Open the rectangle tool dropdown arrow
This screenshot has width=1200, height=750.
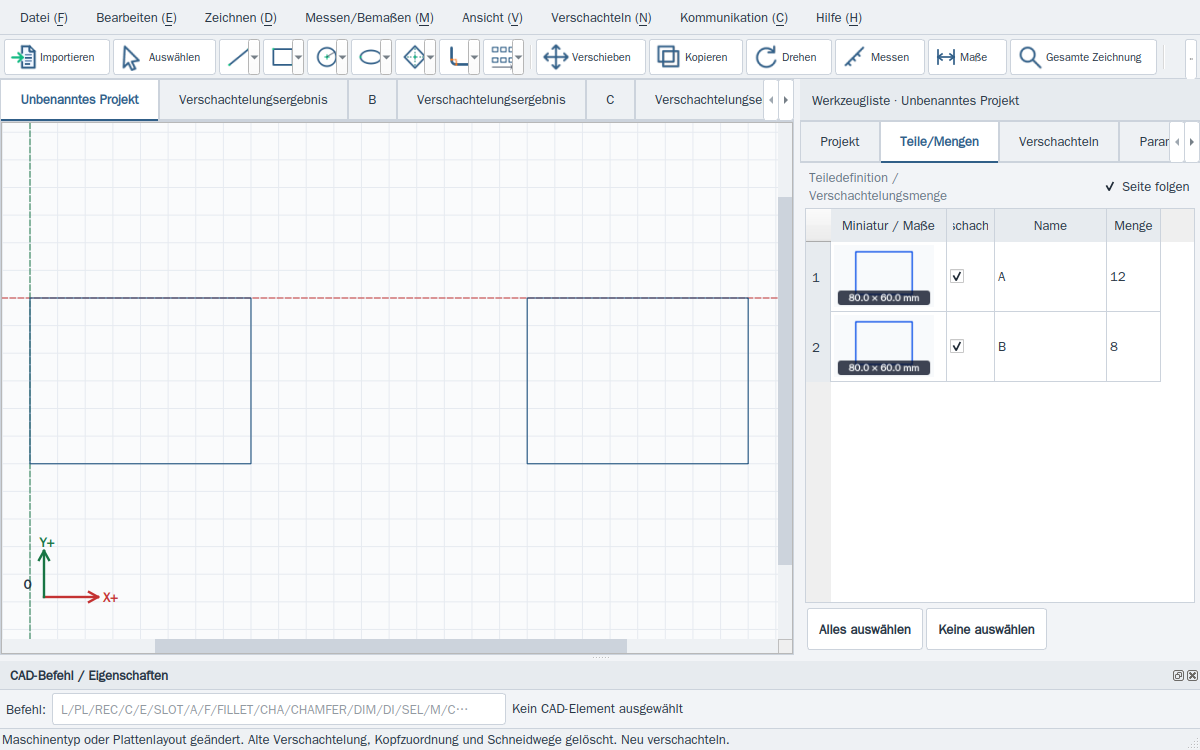(x=298, y=57)
